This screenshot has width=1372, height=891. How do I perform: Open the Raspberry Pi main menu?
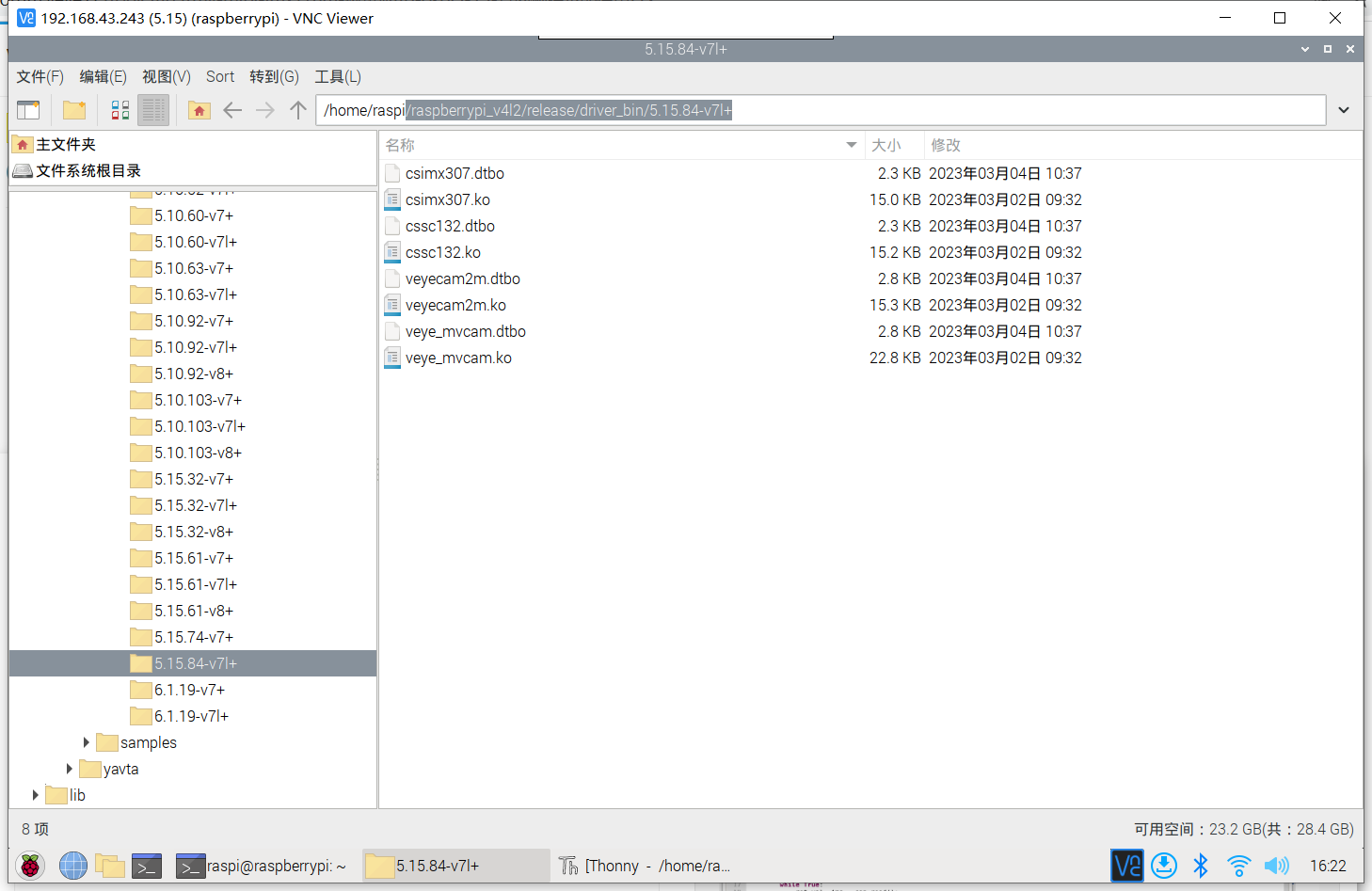coord(30,866)
